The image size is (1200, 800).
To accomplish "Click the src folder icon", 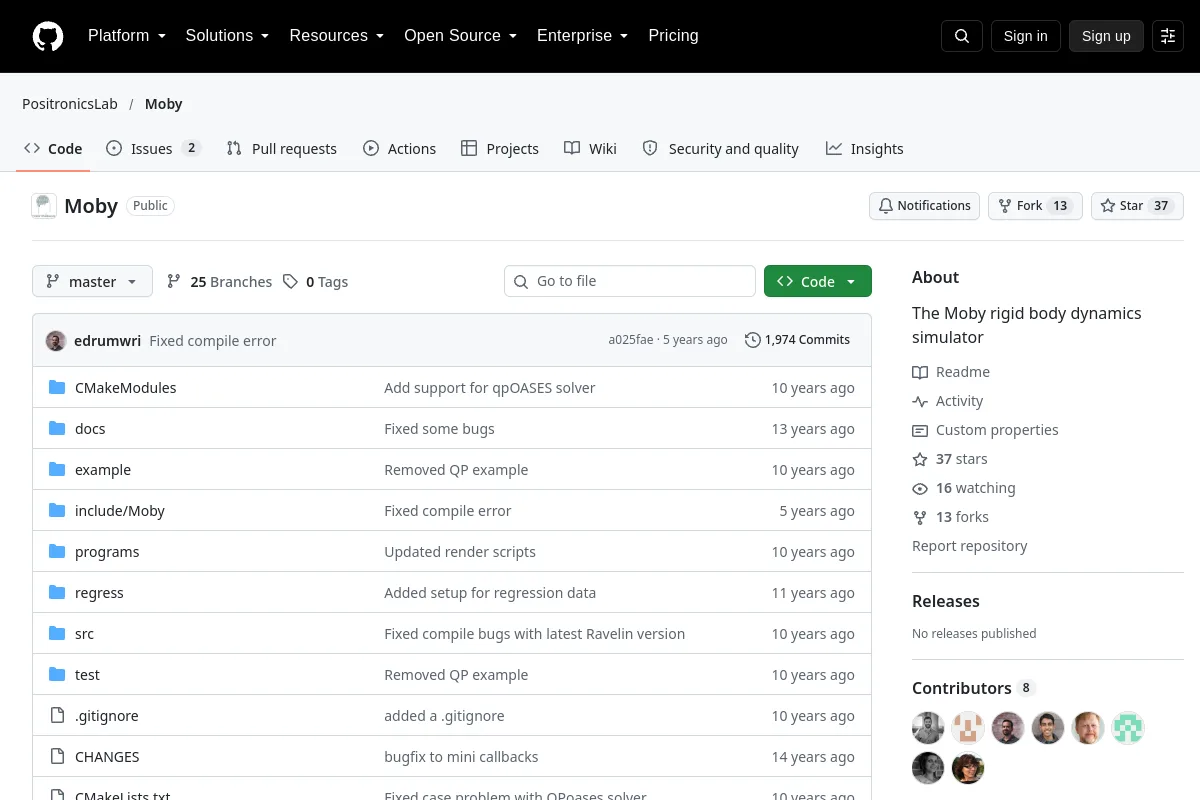I will tap(57, 634).
